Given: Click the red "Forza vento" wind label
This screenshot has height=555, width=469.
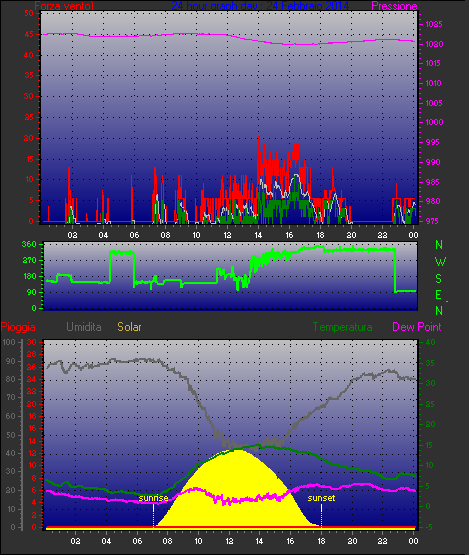Looking at the screenshot, I should point(64,6).
